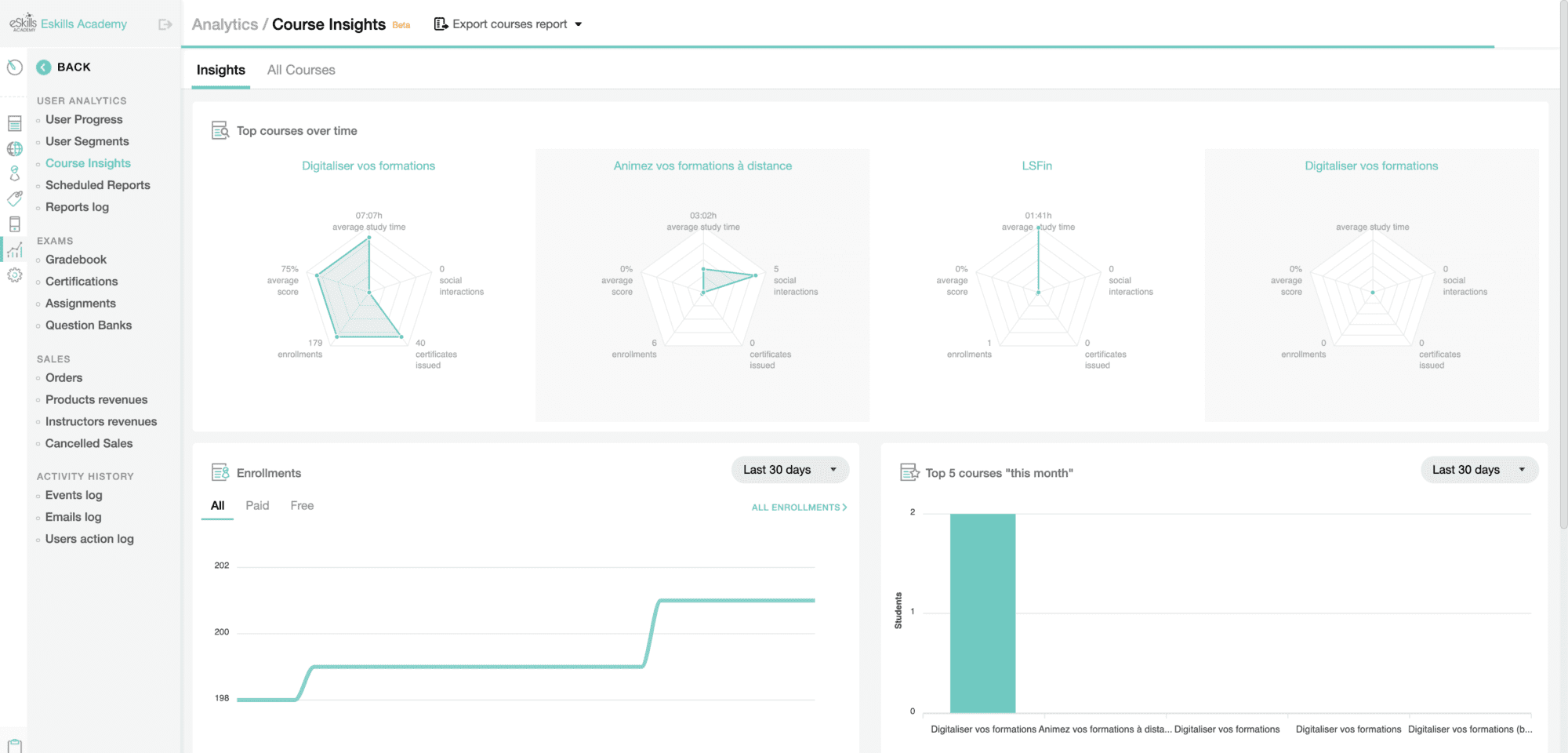Open the mobile device icon in the sidebar
Screen dimensions: 1568x753
click(x=14, y=224)
